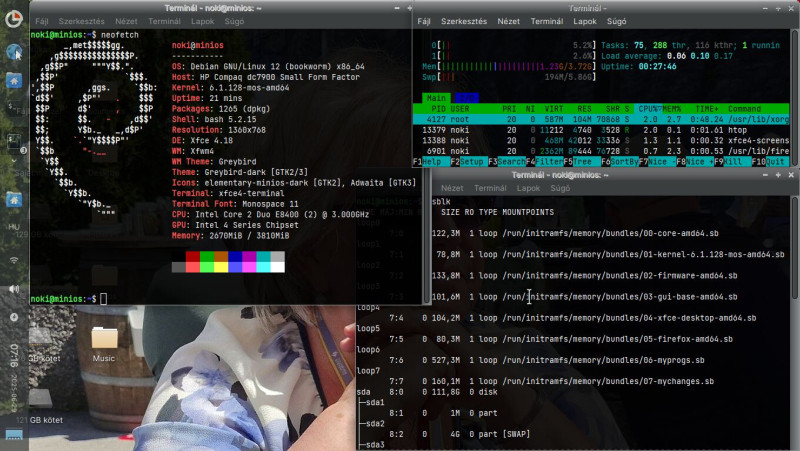Switch to htop I/O tab
The width and height of the screenshot is (800, 451).
466,98
